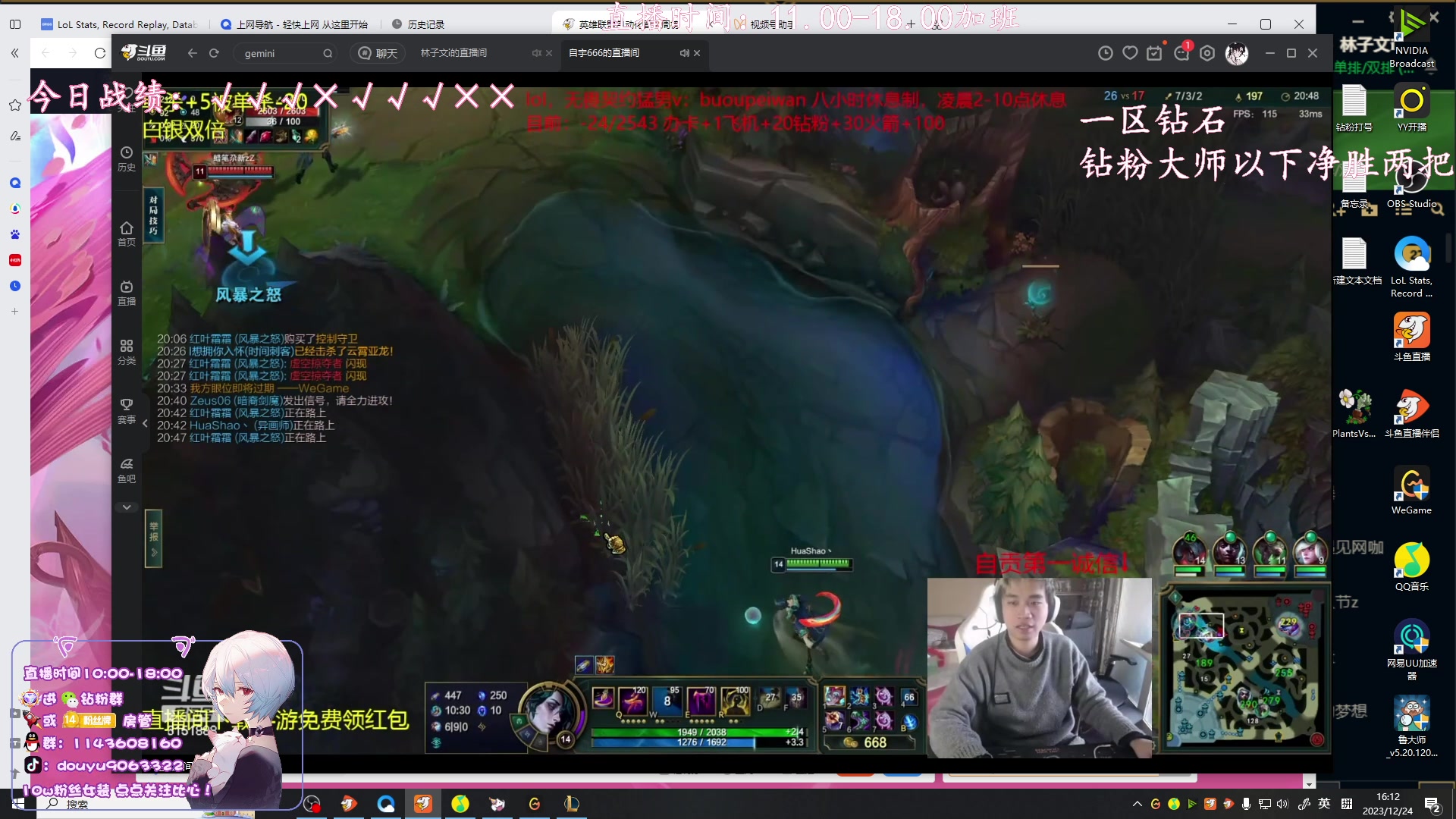Open WeGame desktop shortcut
Screen dimensions: 1456x819
click(x=1411, y=490)
